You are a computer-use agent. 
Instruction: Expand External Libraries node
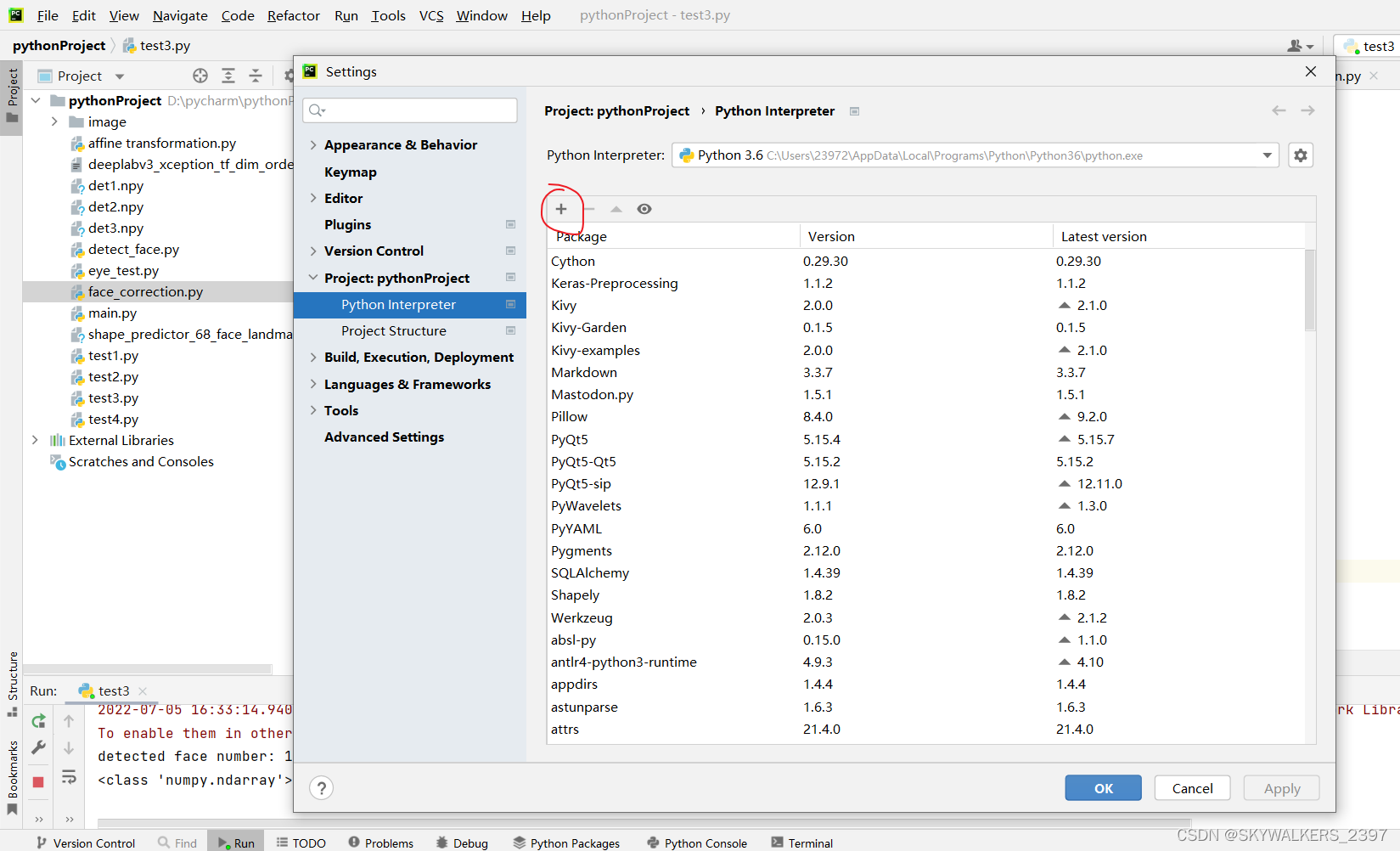(35, 440)
